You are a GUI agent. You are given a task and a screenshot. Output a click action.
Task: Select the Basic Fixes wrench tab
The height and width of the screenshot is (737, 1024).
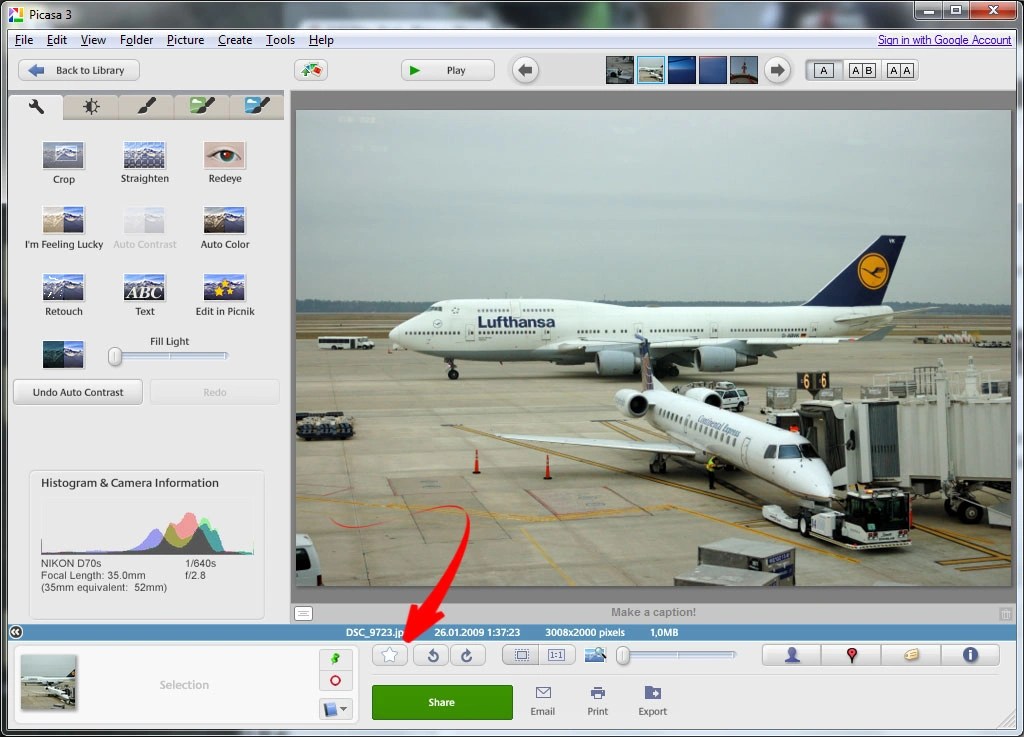[x=37, y=106]
